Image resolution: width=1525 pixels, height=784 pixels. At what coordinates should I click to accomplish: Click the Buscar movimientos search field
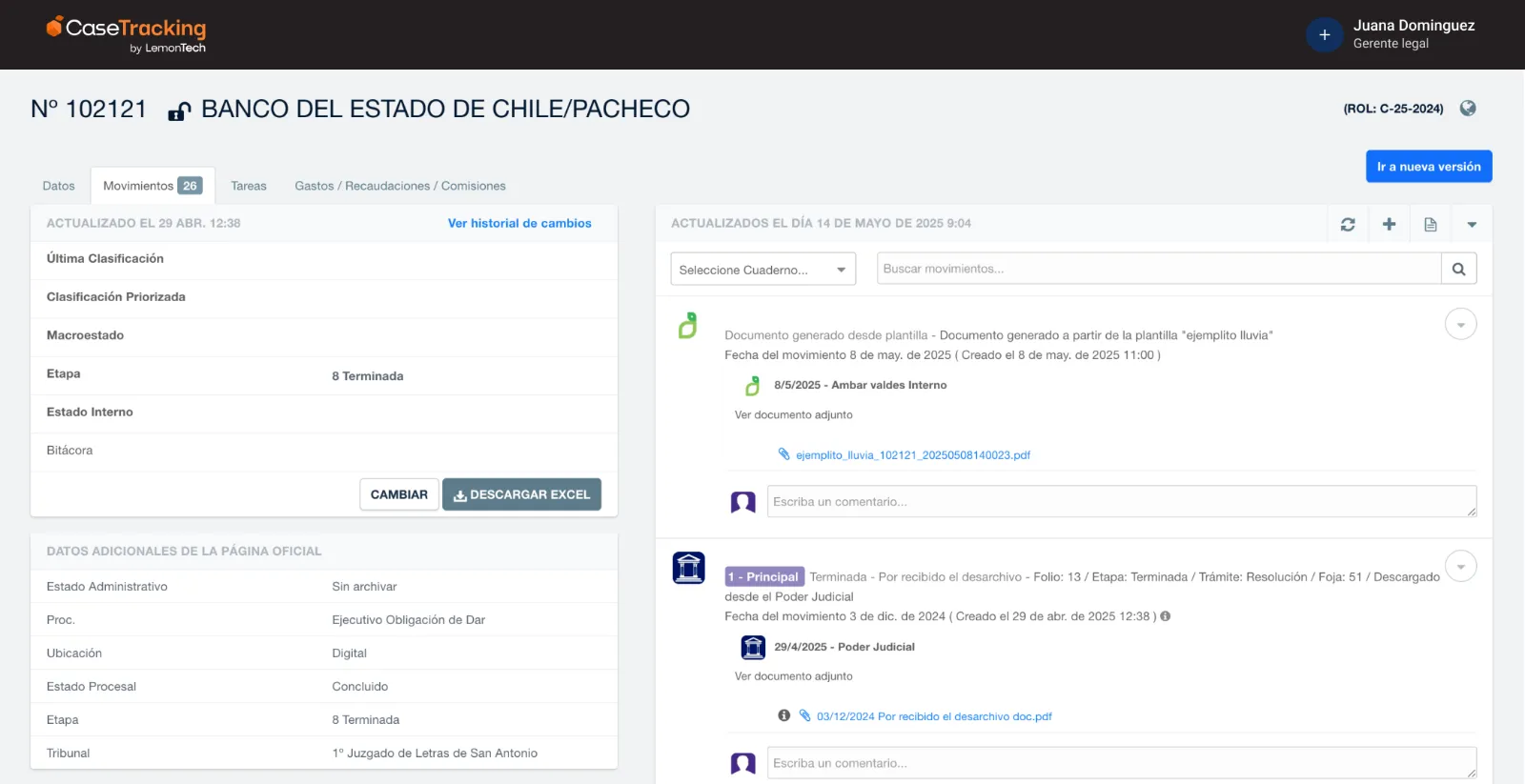(x=1159, y=269)
